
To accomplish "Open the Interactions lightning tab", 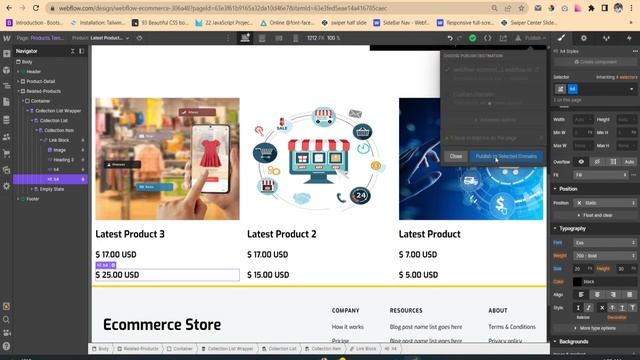I will pyautogui.click(x=629, y=38).
